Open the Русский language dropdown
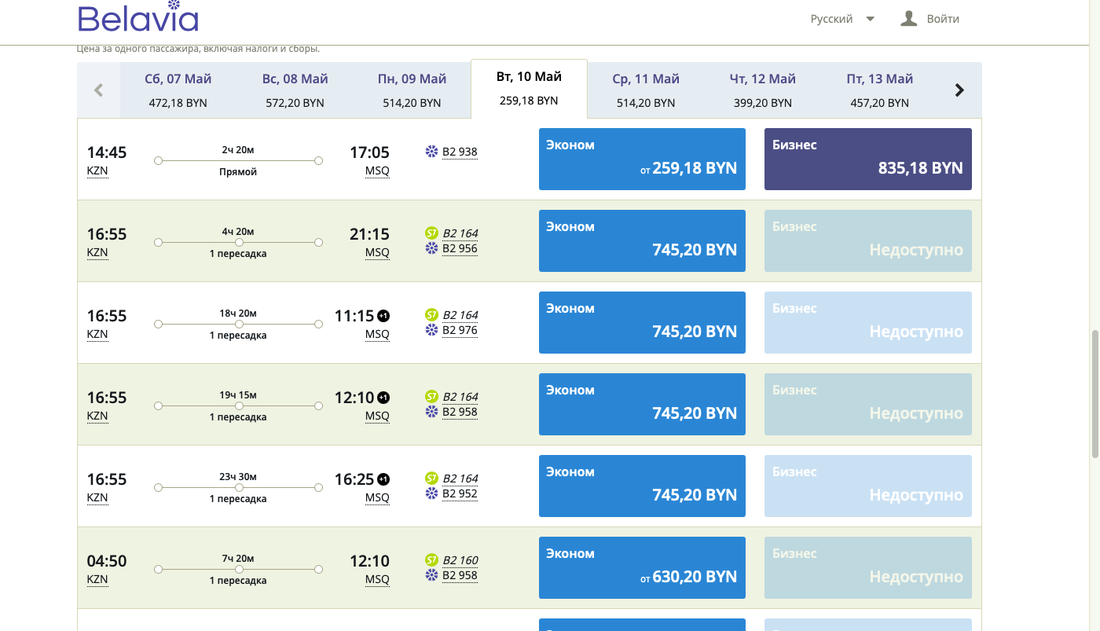This screenshot has height=631, width=1100. point(842,19)
